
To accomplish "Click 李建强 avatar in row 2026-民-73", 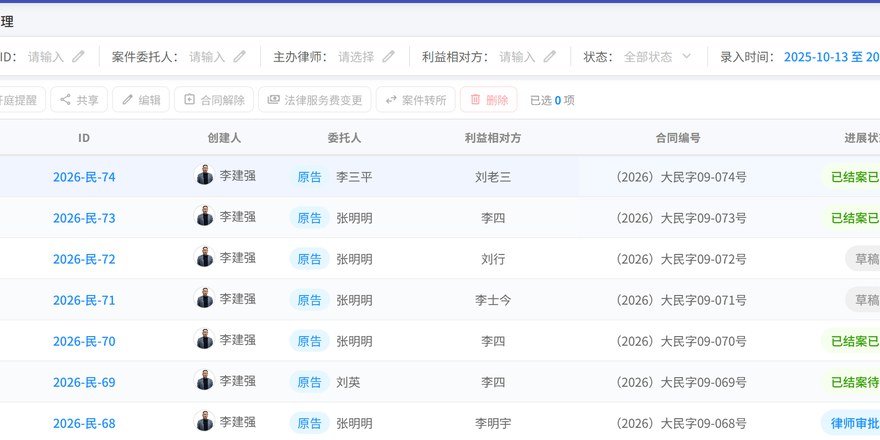I will click(x=204, y=216).
